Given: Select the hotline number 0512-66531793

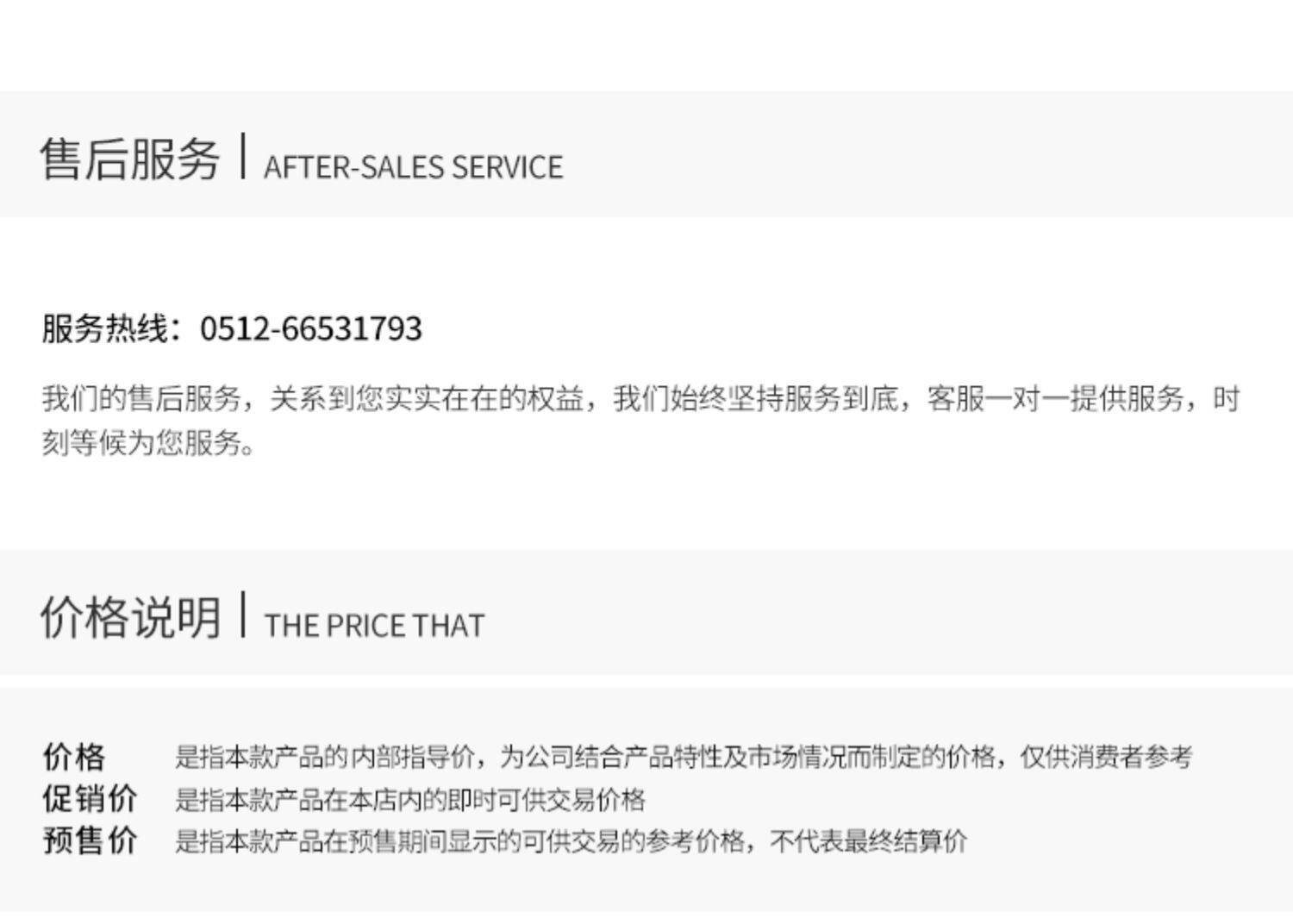Looking at the screenshot, I should click(310, 328).
